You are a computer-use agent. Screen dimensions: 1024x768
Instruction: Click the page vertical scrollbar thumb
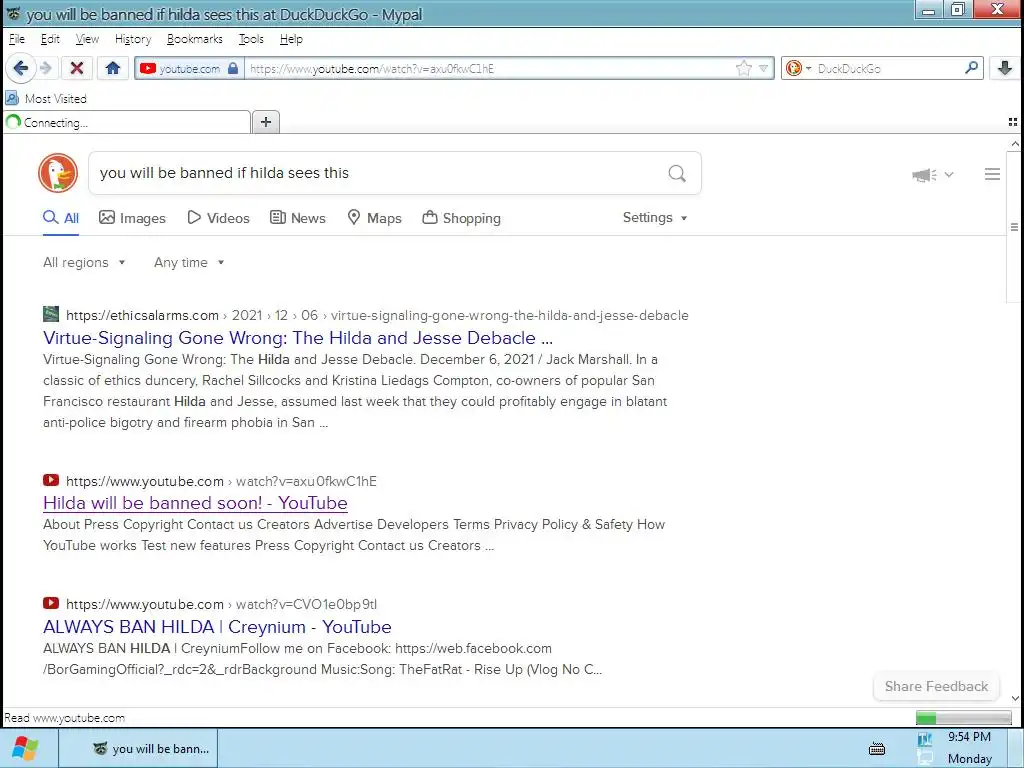pos(1014,227)
